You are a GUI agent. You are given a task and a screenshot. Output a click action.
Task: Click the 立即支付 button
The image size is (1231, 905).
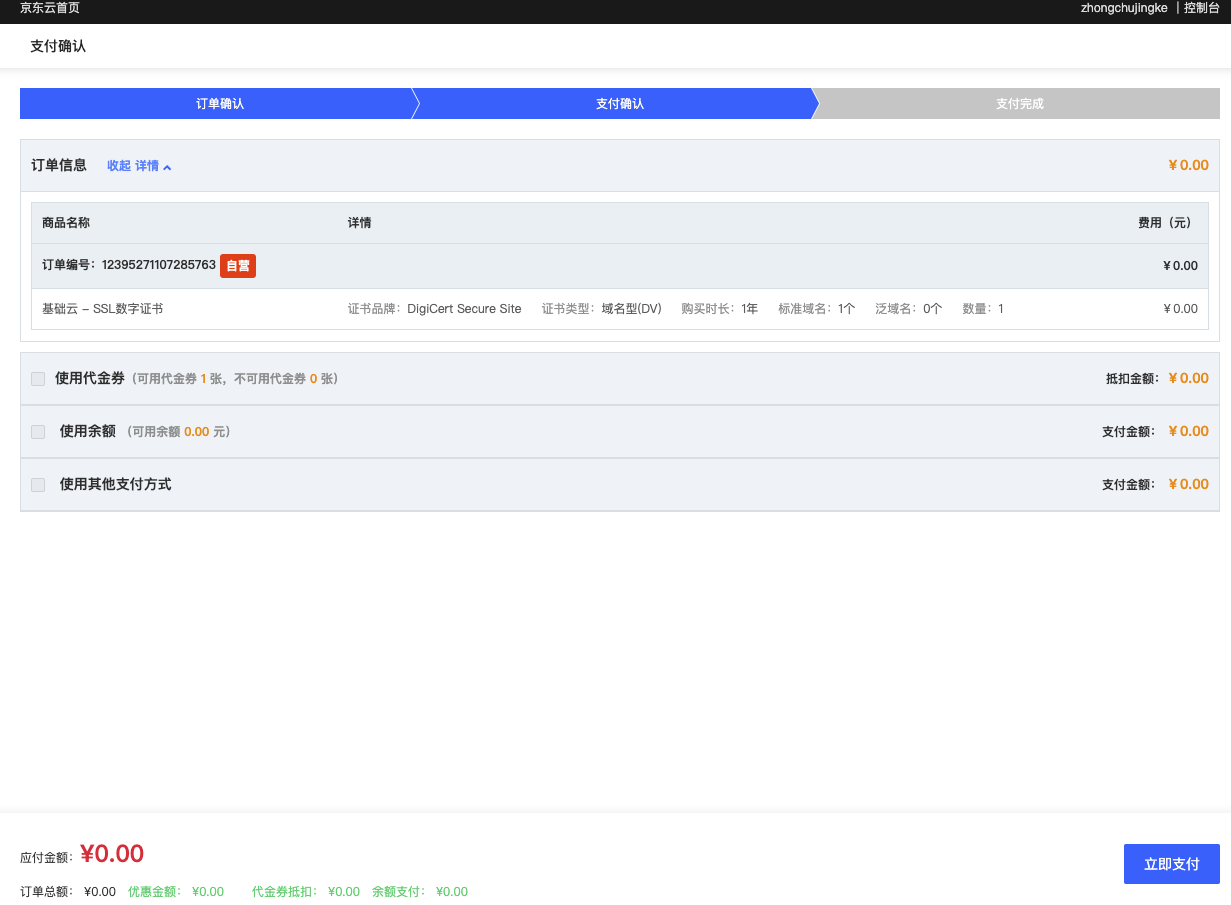pos(1171,864)
